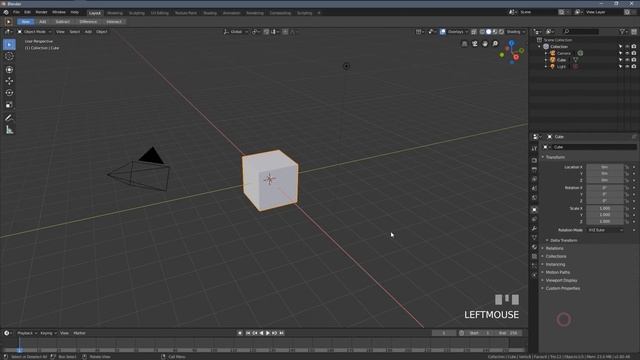Open the Render menu

coord(41,12)
